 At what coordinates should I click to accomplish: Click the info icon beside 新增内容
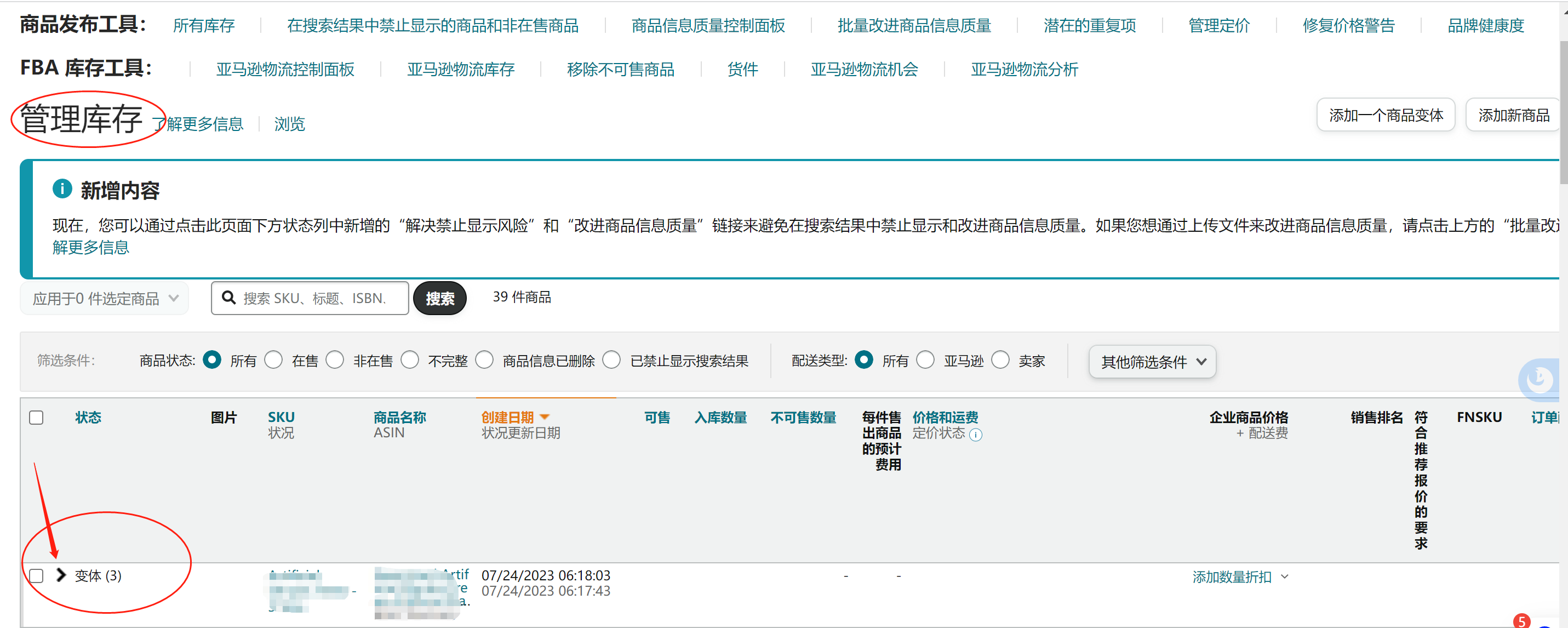click(62, 189)
